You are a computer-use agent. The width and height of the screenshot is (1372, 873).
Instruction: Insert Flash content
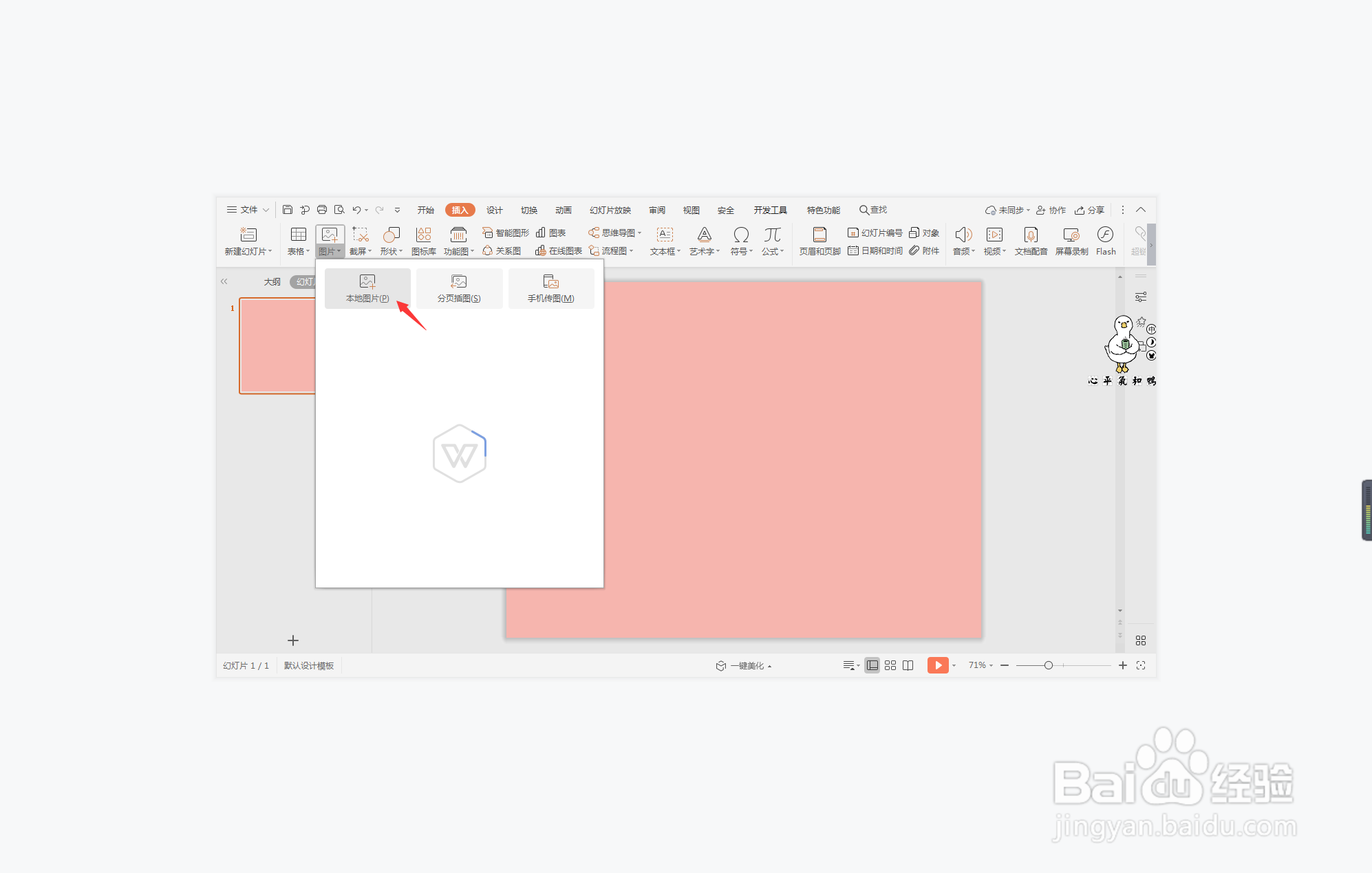coord(1106,241)
